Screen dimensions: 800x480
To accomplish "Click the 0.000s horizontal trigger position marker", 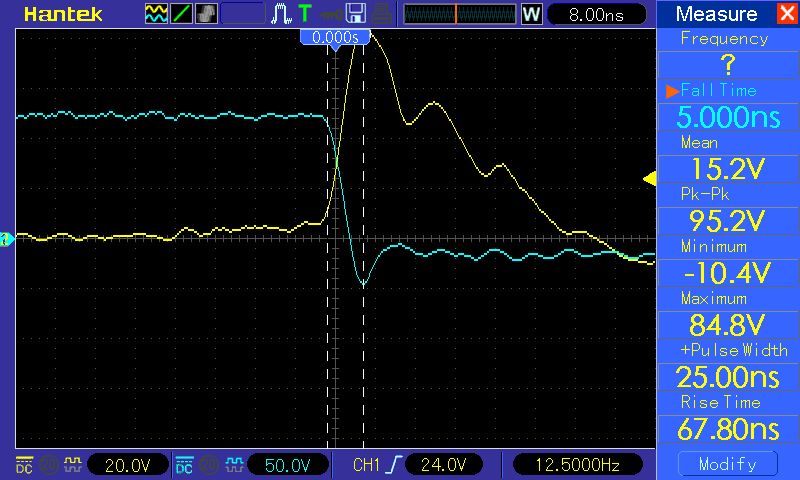I will [x=335, y=38].
